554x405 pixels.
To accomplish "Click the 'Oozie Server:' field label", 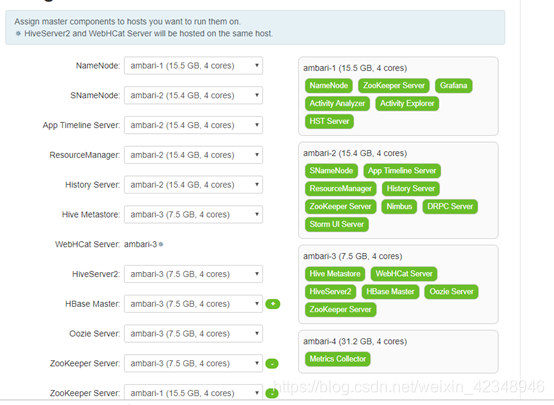I will click(95, 334).
